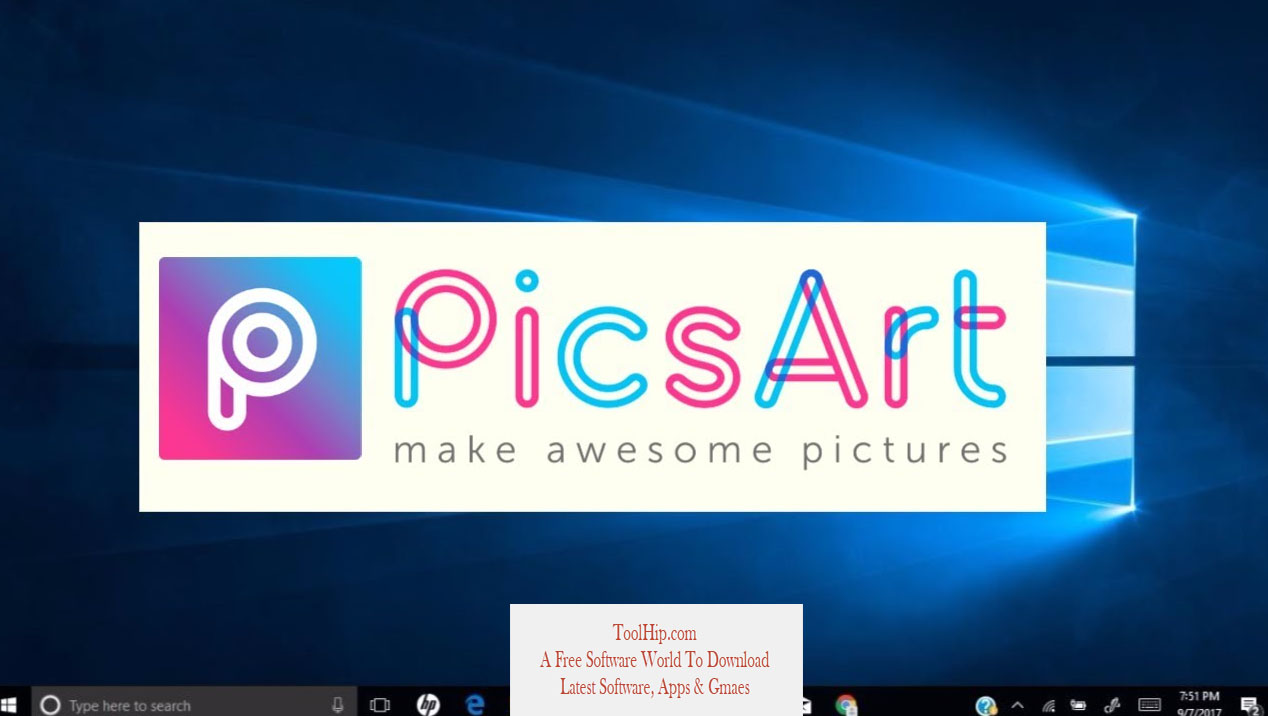Open the Windows Ink pen tray icon
Viewport: 1268px width, 716px height.
[x=1112, y=705]
